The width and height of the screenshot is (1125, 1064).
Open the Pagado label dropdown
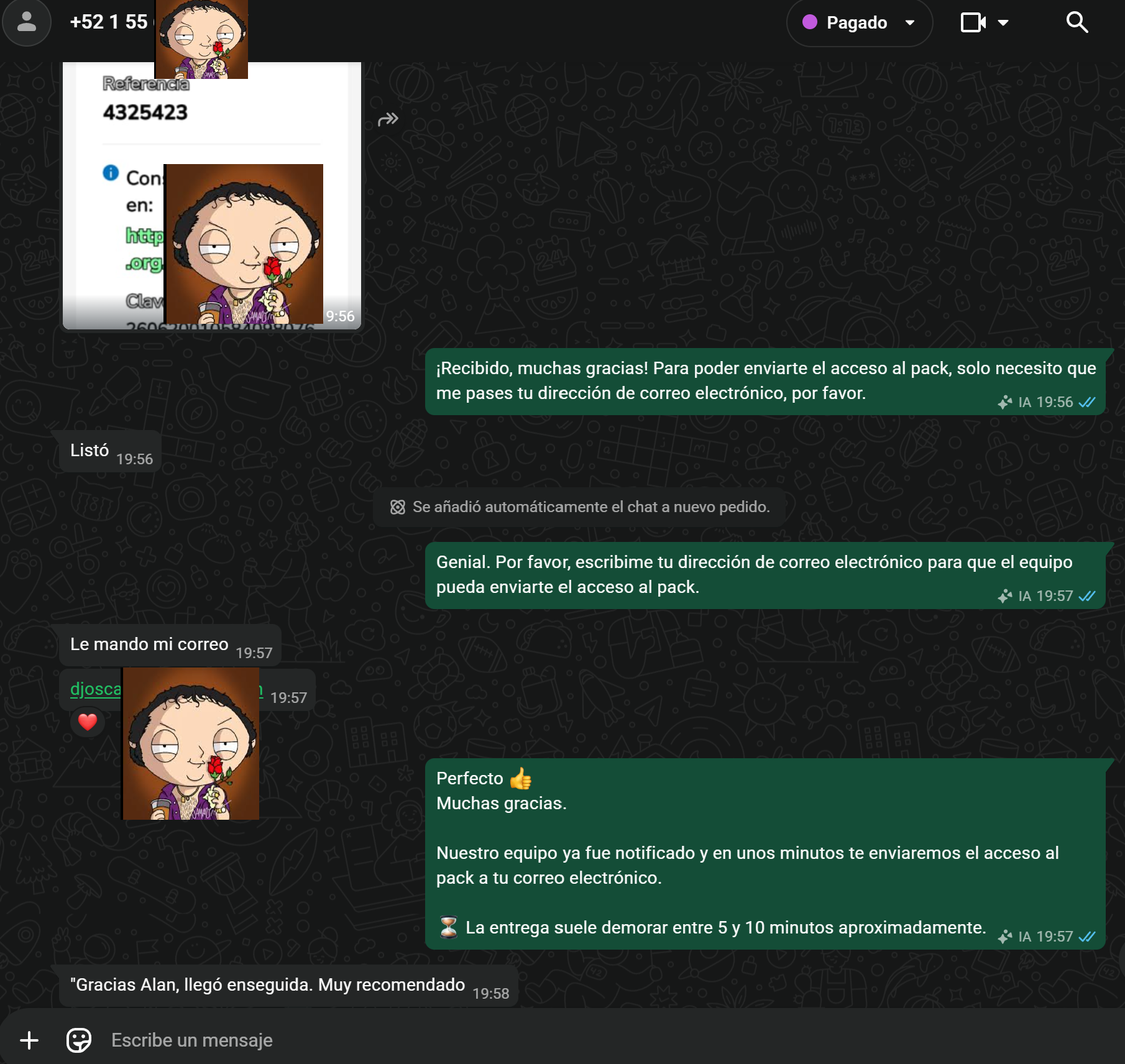point(859,23)
